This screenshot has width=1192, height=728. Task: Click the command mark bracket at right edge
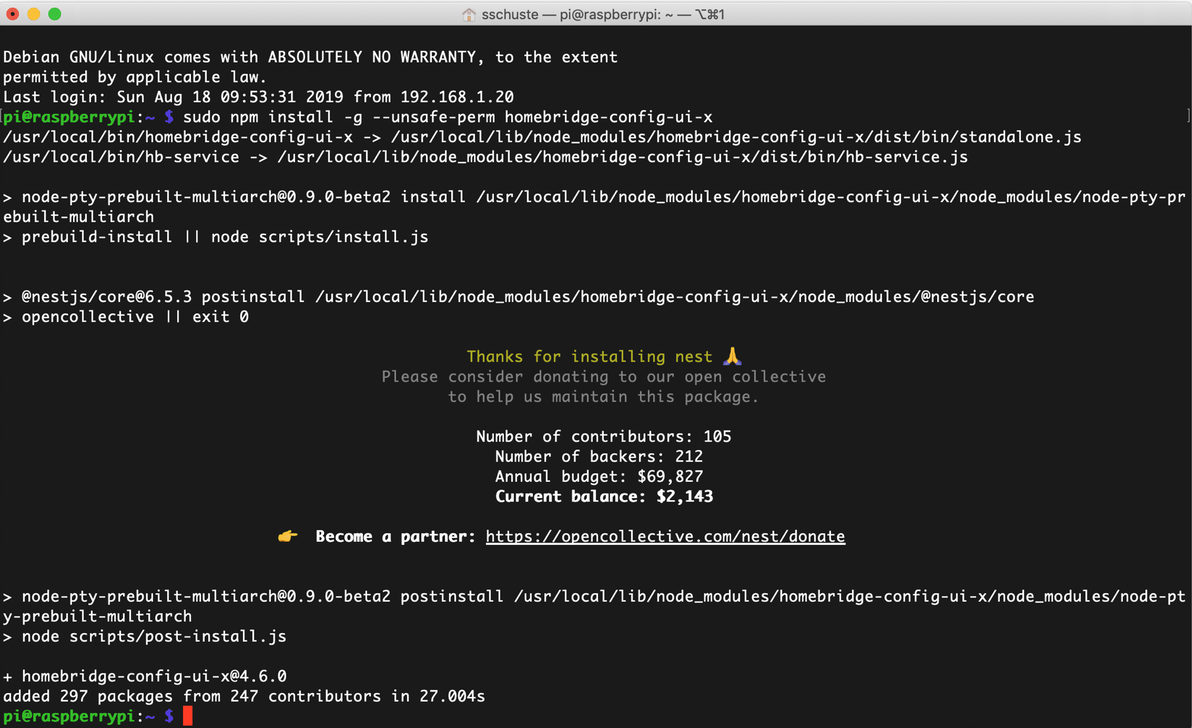(1187, 117)
